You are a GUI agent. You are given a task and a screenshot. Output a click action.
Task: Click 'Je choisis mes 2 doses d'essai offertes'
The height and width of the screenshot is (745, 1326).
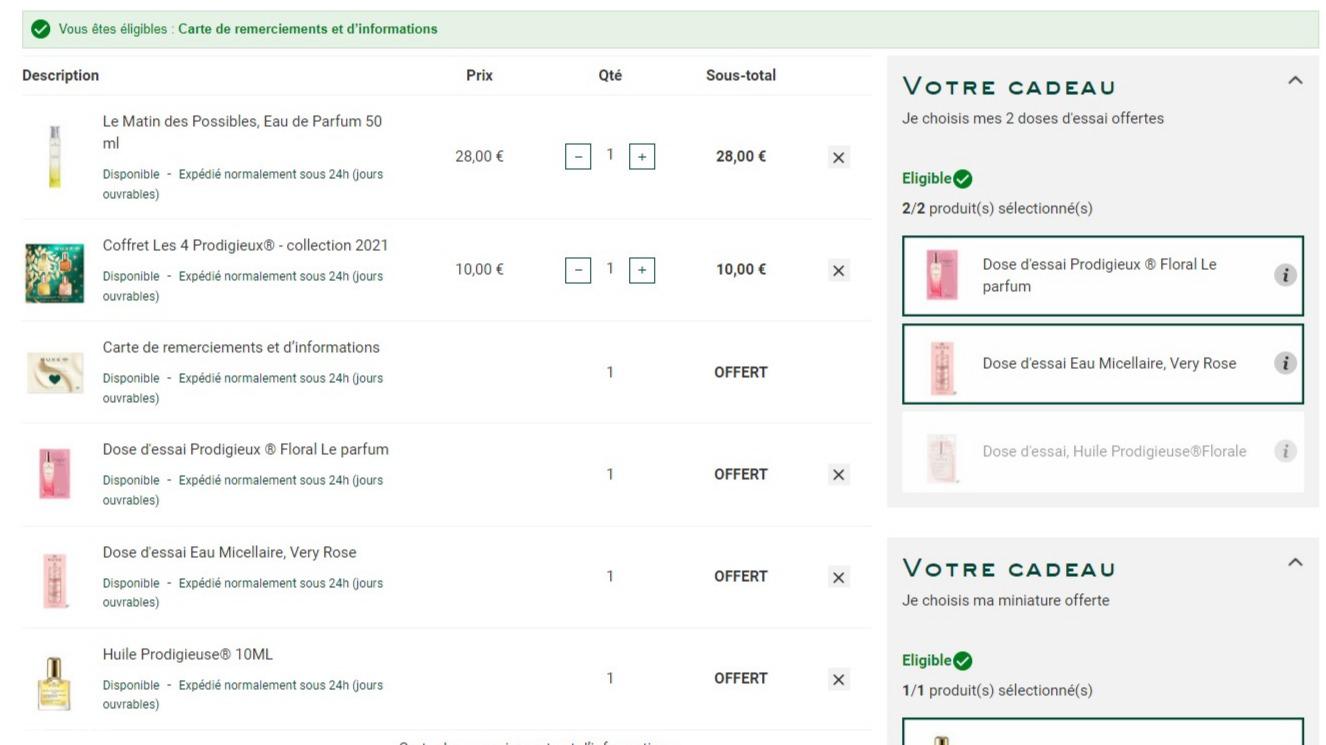pos(1033,119)
